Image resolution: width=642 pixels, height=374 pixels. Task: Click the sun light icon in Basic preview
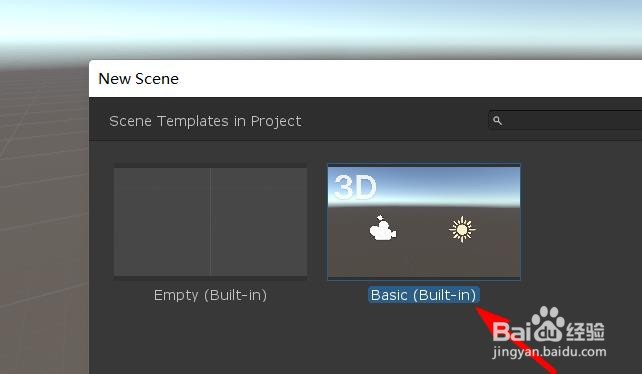462,229
